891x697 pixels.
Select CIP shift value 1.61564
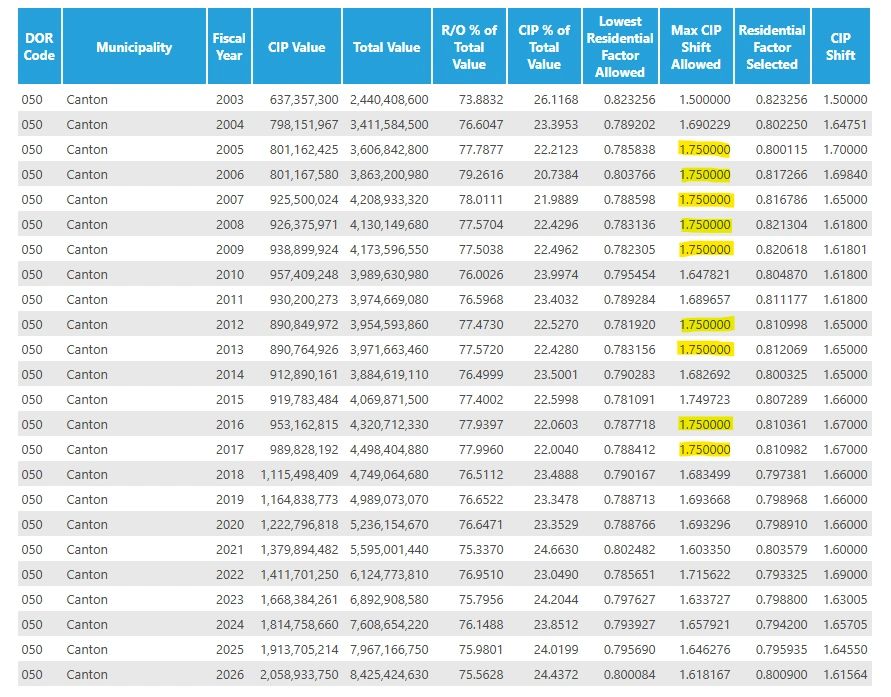pyautogui.click(x=845, y=674)
